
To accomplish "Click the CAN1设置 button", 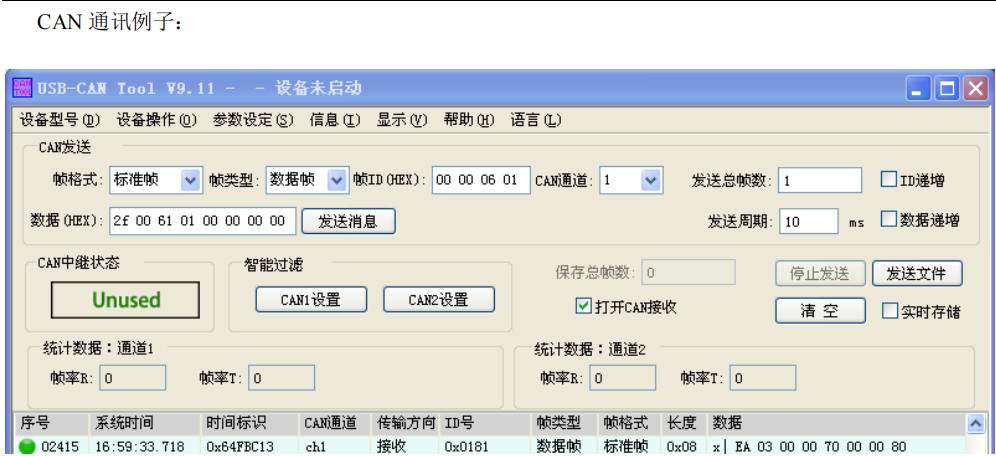I will point(310,299).
